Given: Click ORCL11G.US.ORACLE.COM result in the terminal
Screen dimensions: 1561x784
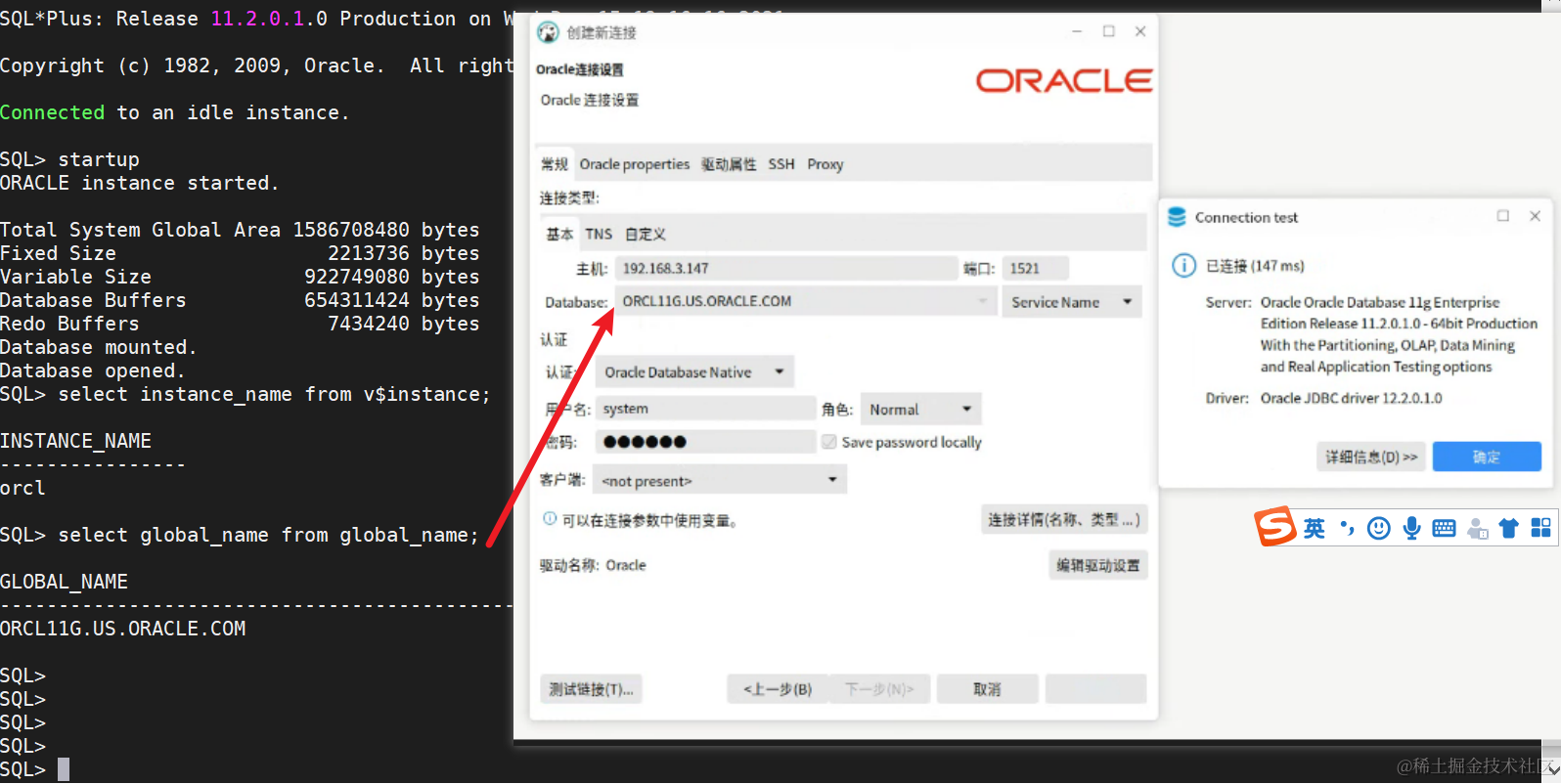Looking at the screenshot, I should (123, 629).
